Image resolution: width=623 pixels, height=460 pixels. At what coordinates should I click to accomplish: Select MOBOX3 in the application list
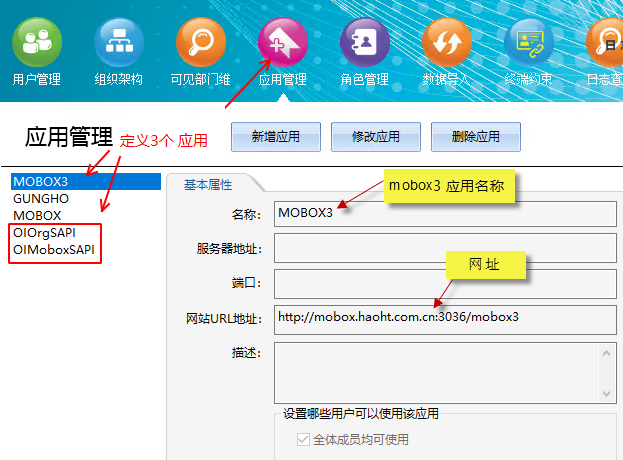point(40,182)
